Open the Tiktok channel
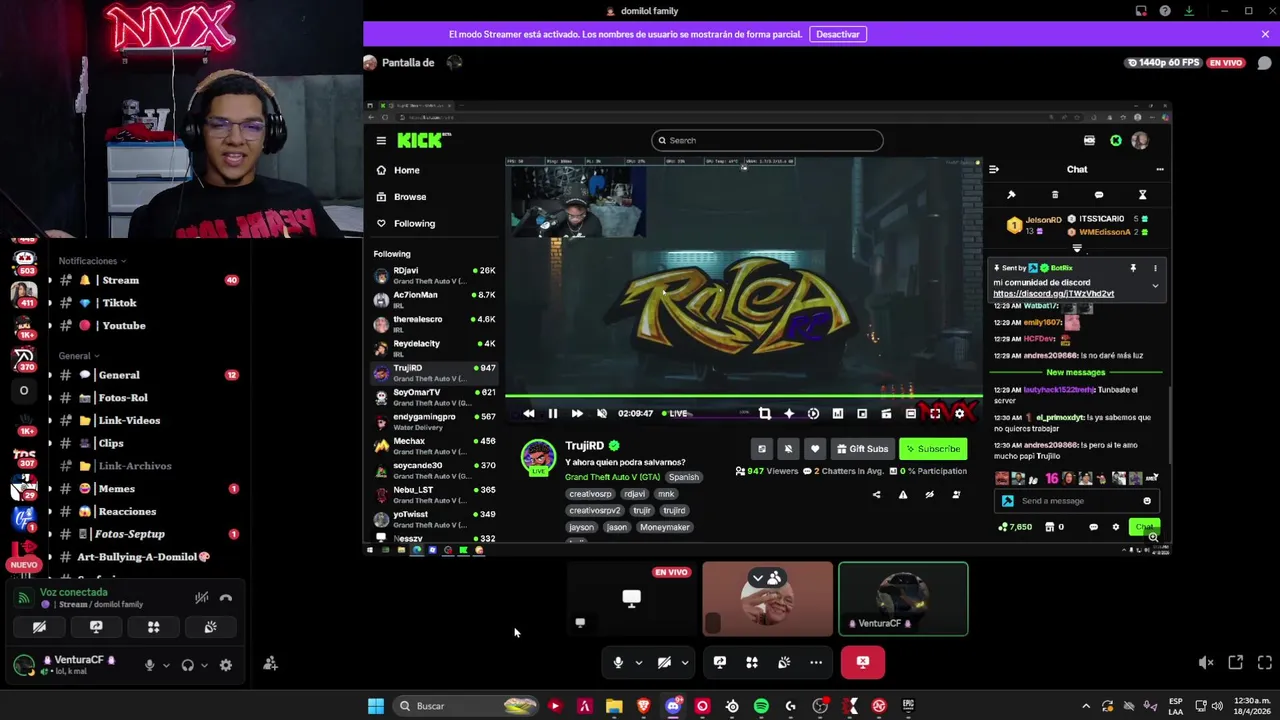1280x720 pixels. point(145,303)
